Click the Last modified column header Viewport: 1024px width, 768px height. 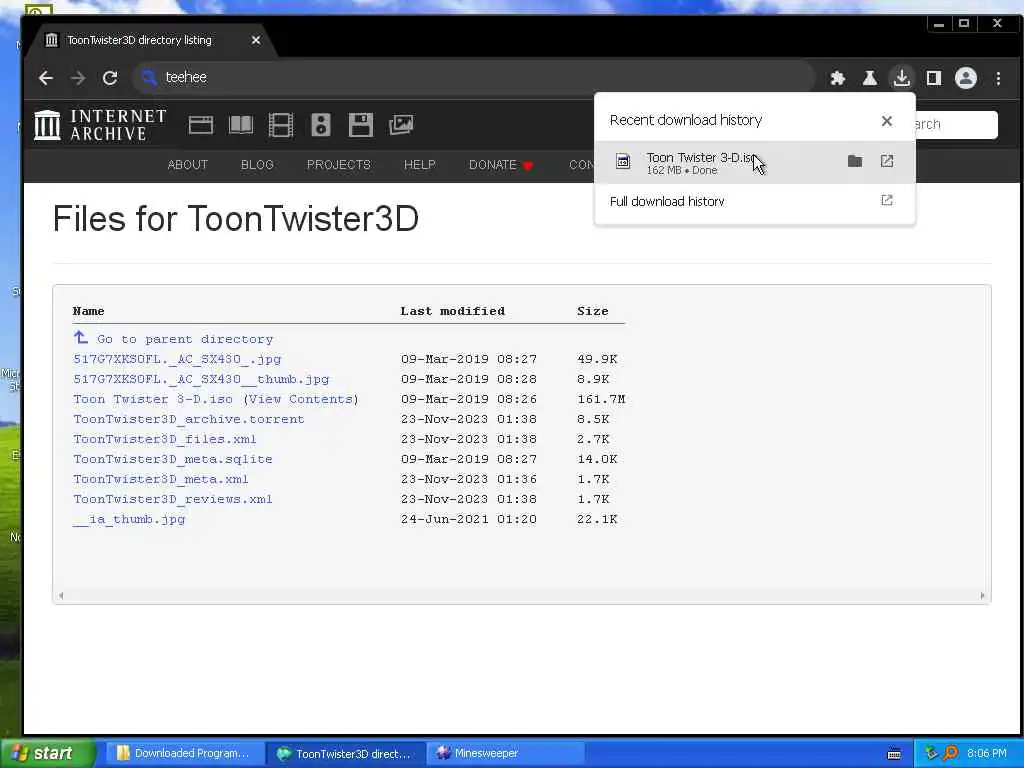(453, 311)
